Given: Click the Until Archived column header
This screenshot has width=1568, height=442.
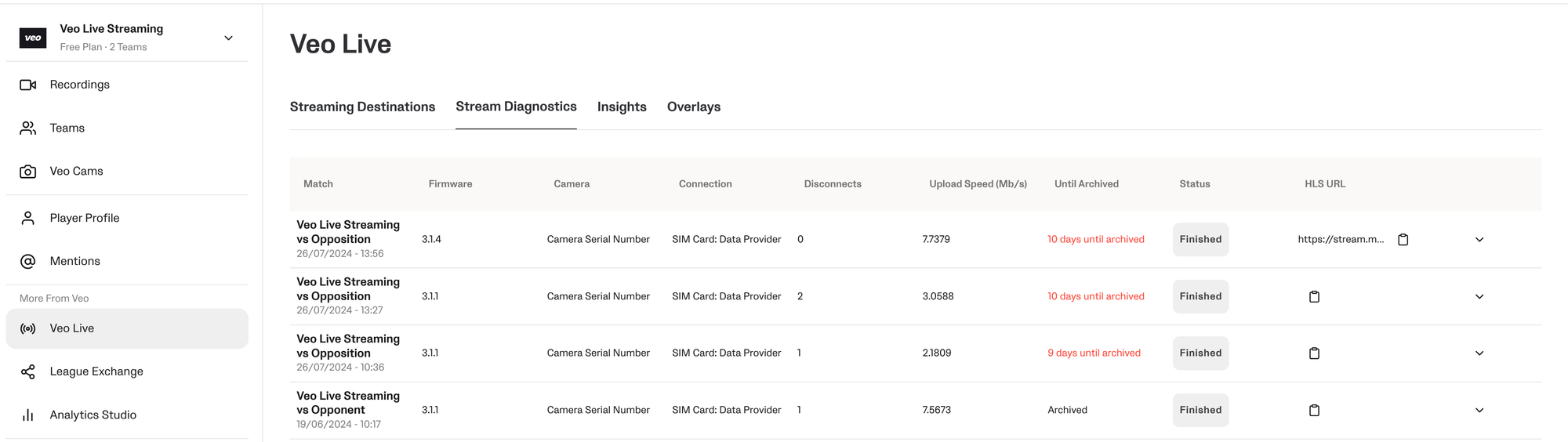Looking at the screenshot, I should click(1086, 184).
